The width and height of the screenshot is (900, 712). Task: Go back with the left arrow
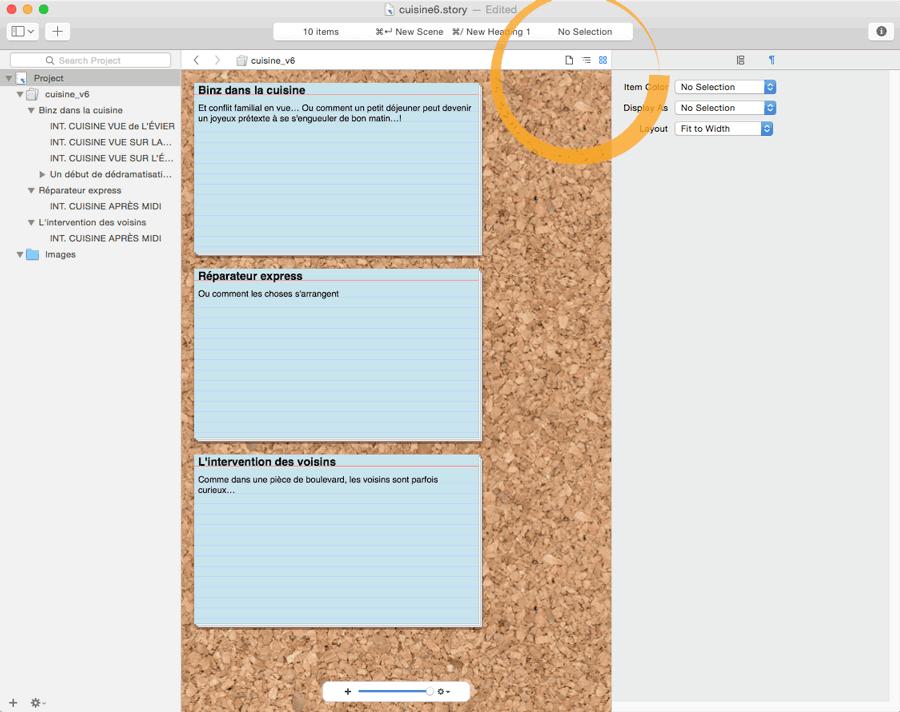196,60
